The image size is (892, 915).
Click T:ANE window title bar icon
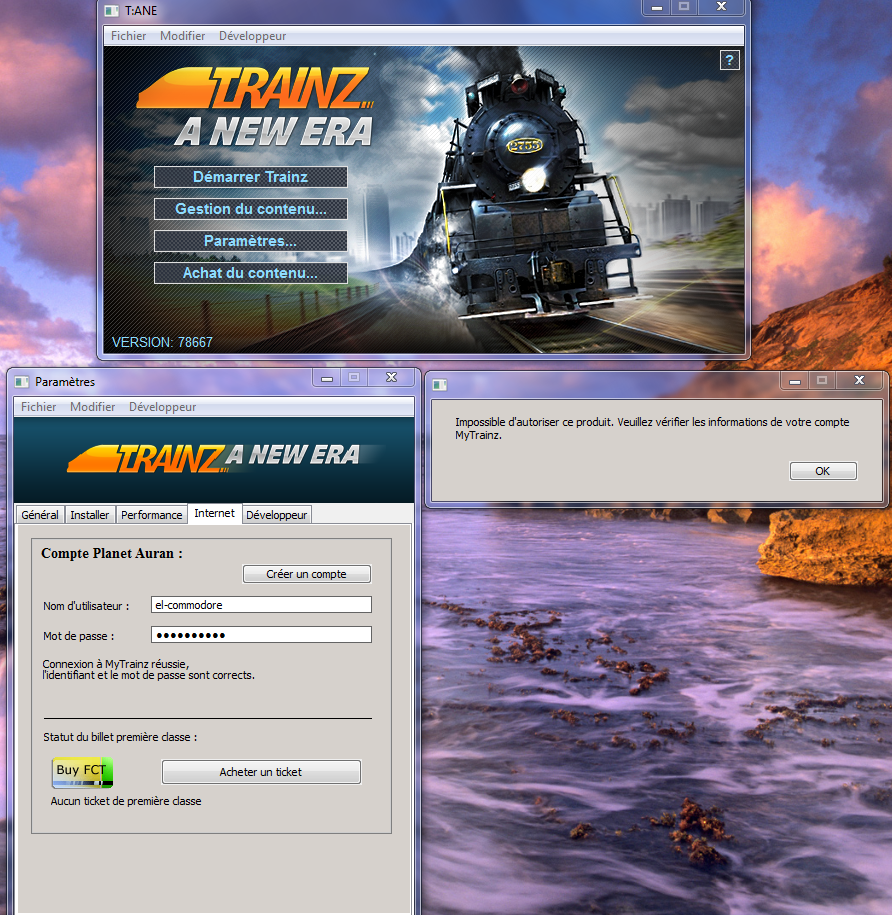pyautogui.click(x=111, y=11)
